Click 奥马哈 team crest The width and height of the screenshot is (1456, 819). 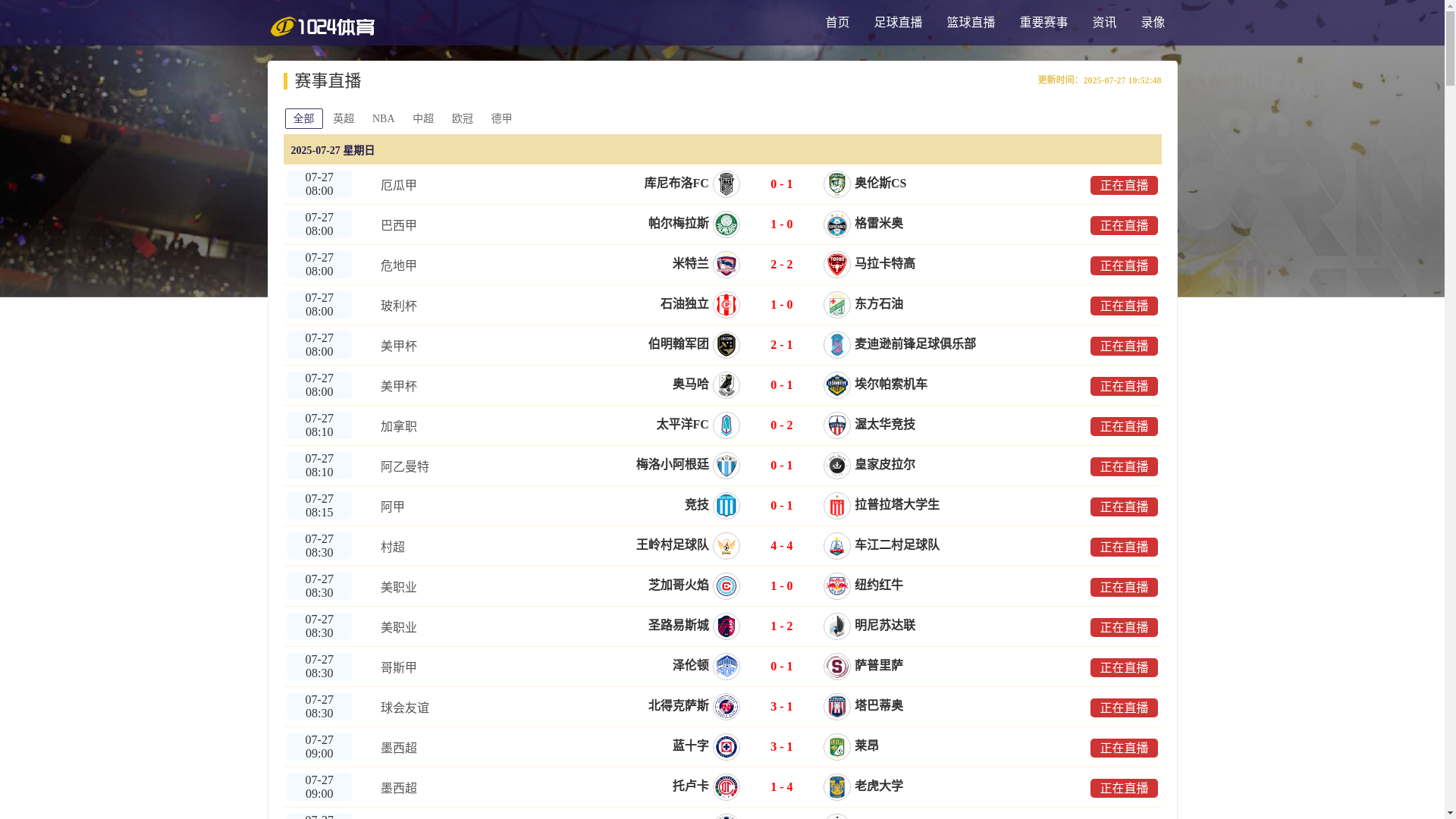[726, 385]
